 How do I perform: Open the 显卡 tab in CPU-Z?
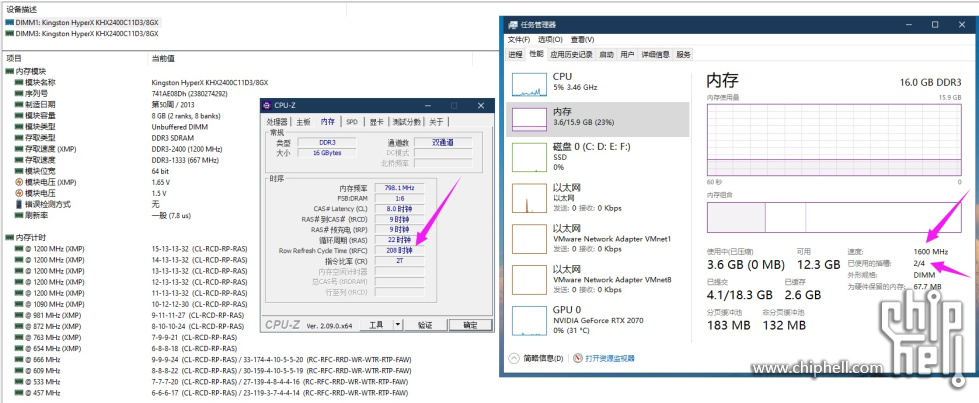376,122
